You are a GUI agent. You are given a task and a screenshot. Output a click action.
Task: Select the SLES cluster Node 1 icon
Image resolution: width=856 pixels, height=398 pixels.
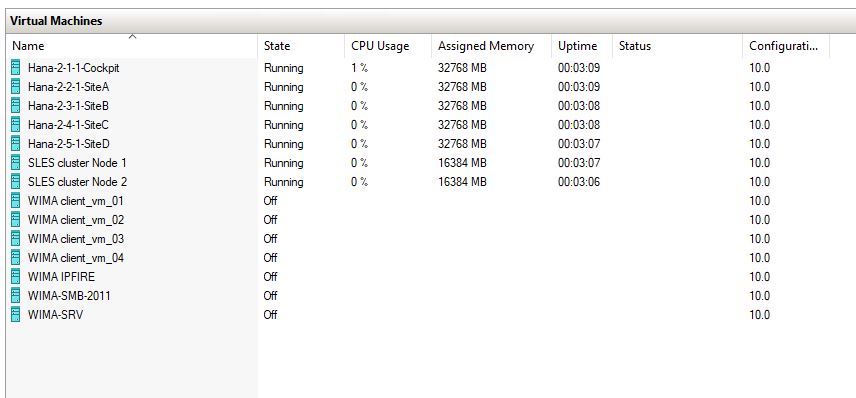click(x=16, y=163)
